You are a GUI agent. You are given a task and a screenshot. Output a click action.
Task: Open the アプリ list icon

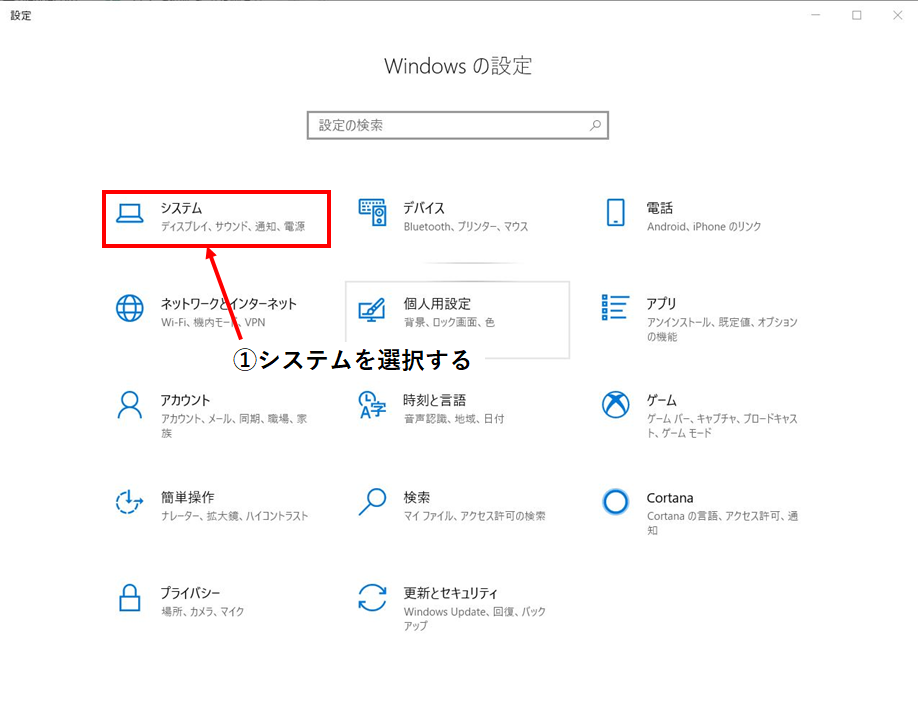[615, 307]
